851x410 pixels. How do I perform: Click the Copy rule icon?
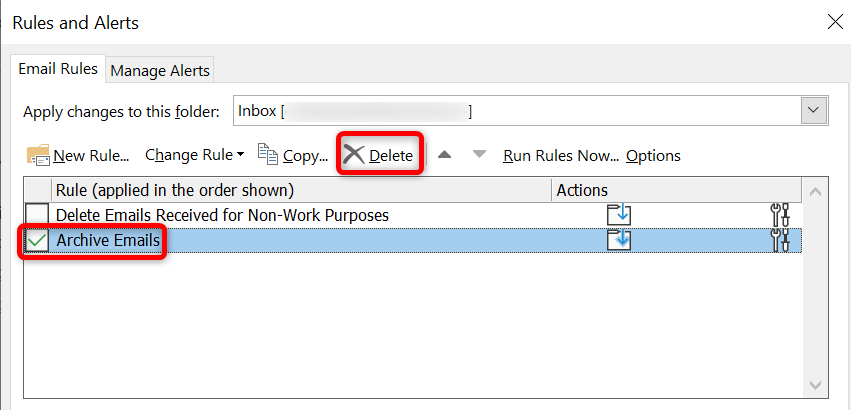pos(268,154)
